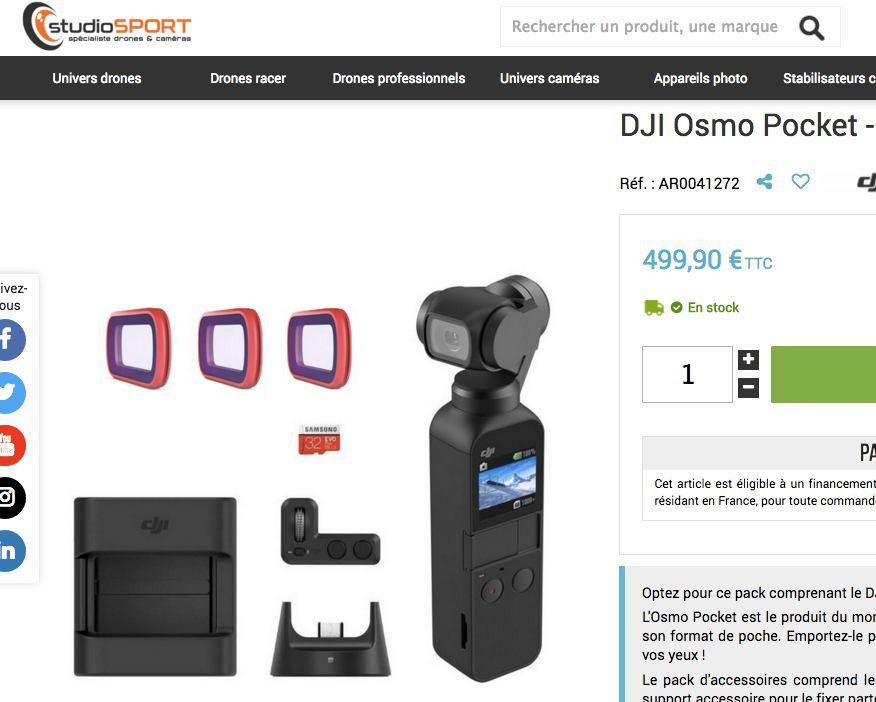Click the green add-to-cart button
Image resolution: width=876 pixels, height=702 pixels.
click(823, 374)
